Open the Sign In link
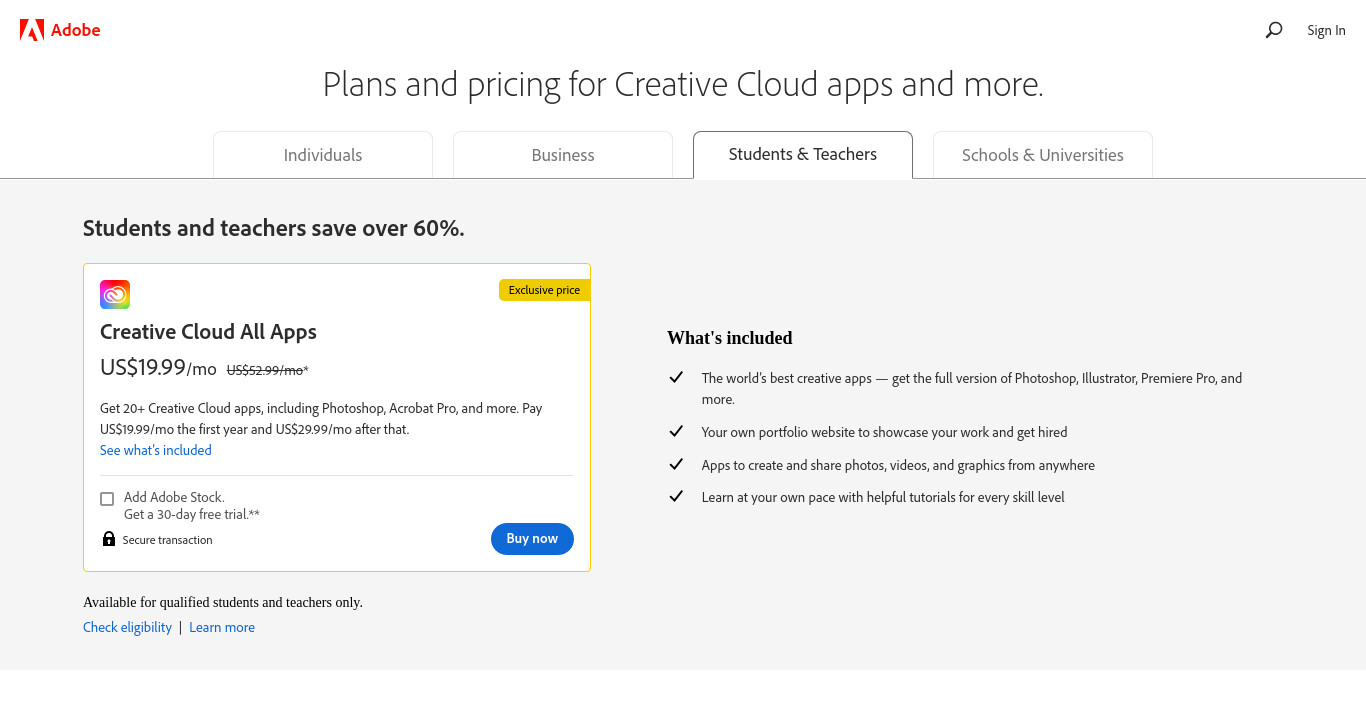Viewport: 1366px width, 720px height. click(x=1326, y=30)
